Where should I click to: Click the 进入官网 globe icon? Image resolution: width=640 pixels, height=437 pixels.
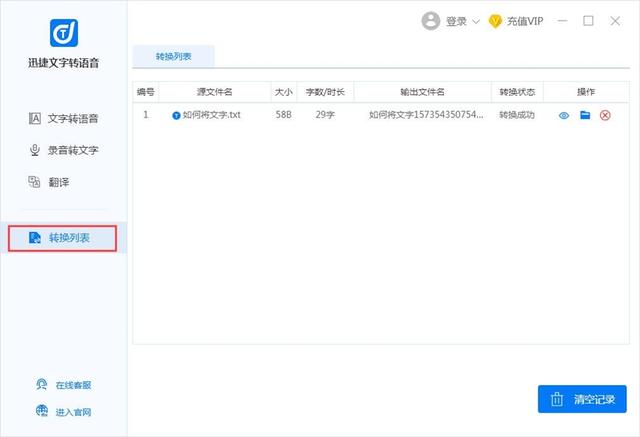tap(42, 410)
